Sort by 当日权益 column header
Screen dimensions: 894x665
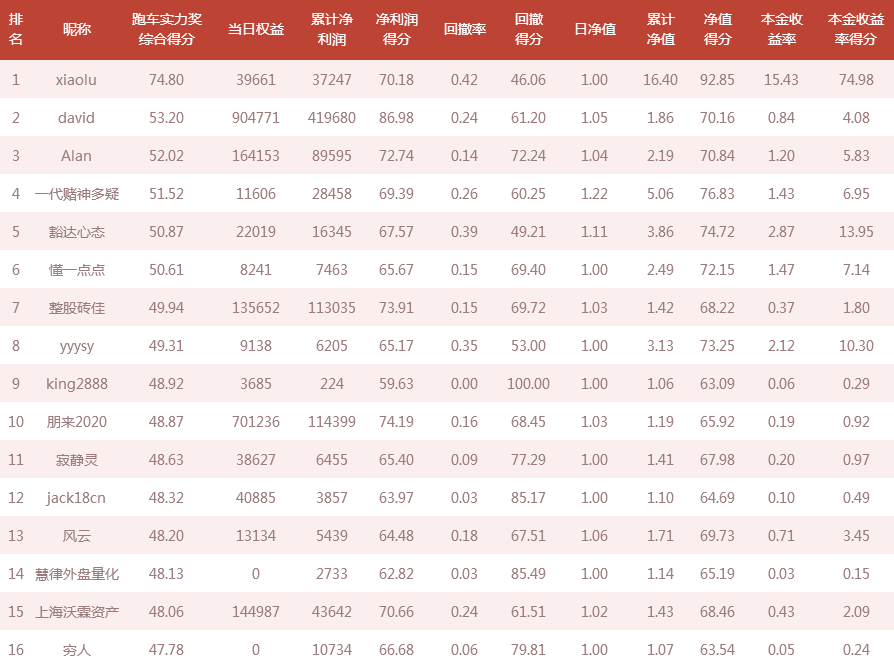pos(251,29)
